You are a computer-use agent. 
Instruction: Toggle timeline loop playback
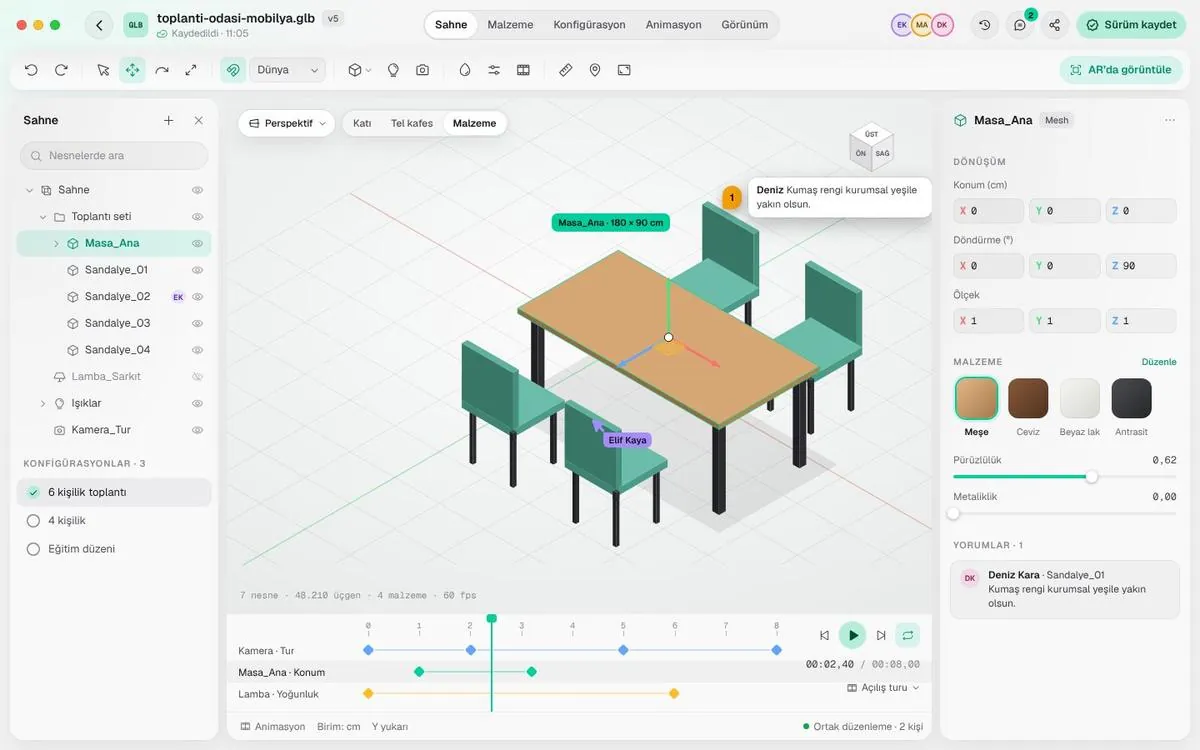pyautogui.click(x=908, y=635)
